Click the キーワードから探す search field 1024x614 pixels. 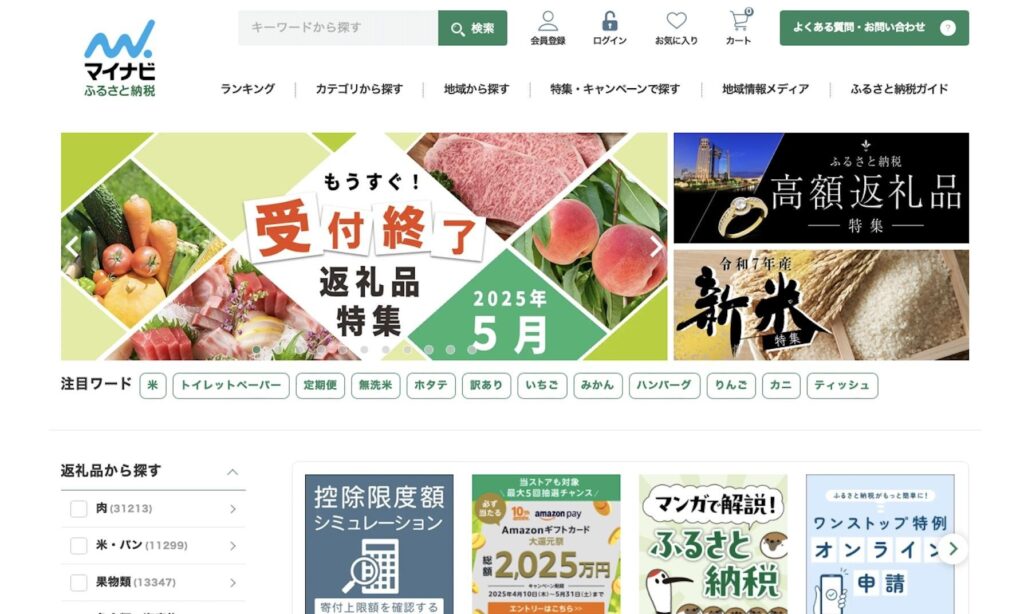338,28
